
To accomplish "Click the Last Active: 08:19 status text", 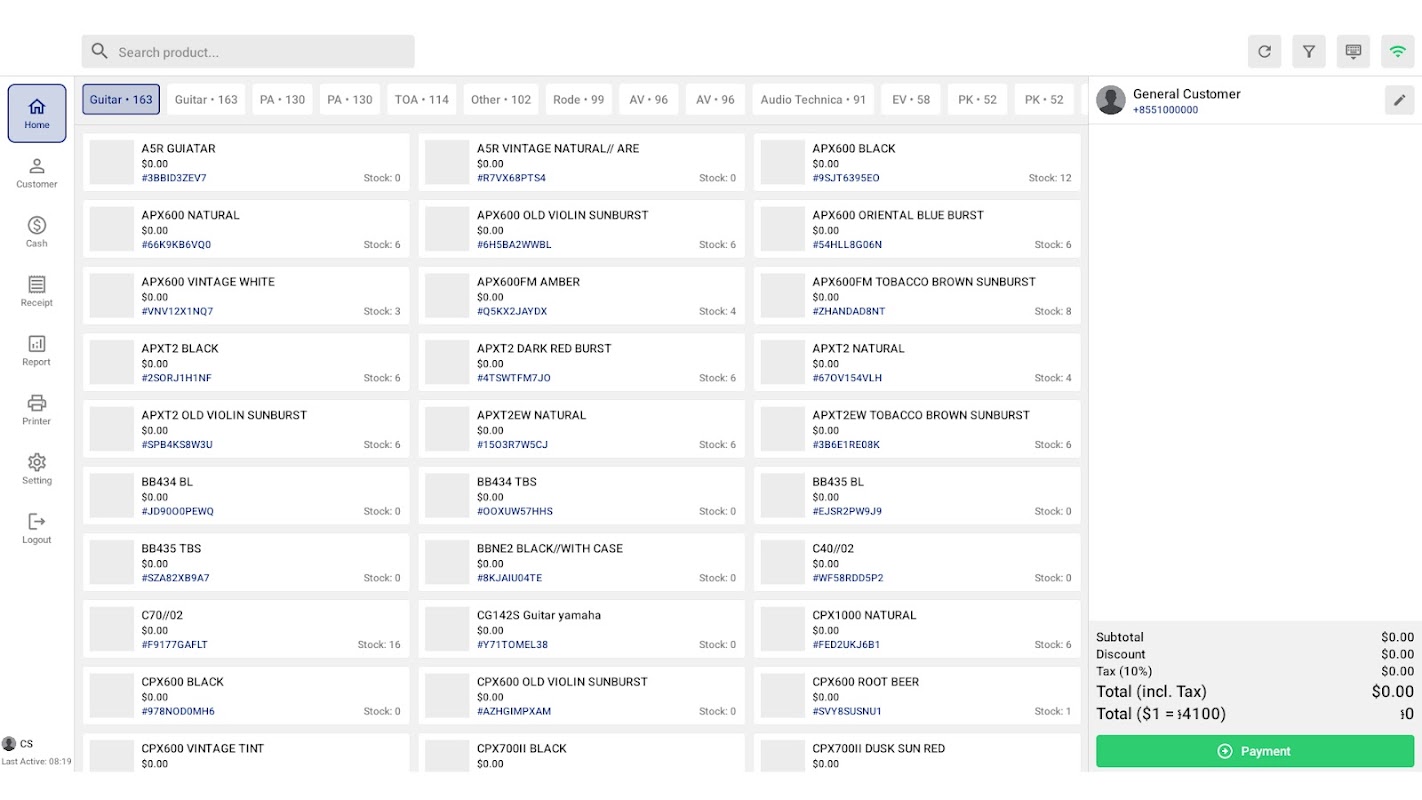I will click(36, 762).
